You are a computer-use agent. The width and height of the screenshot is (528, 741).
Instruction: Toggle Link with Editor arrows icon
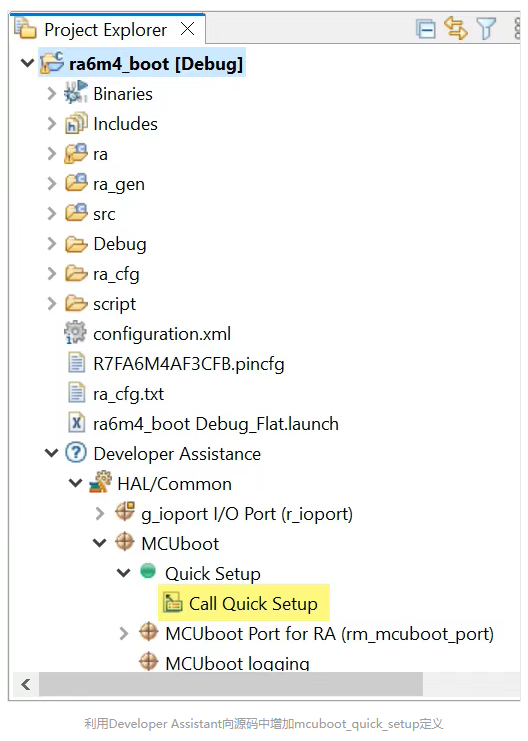[456, 28]
